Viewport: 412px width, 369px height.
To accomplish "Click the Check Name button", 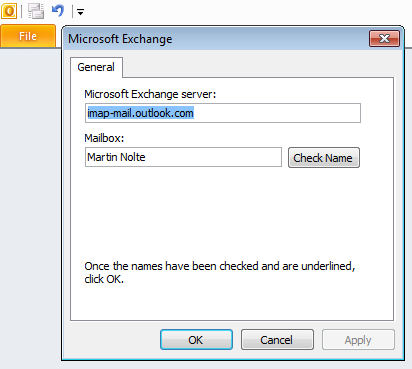I will 324,158.
